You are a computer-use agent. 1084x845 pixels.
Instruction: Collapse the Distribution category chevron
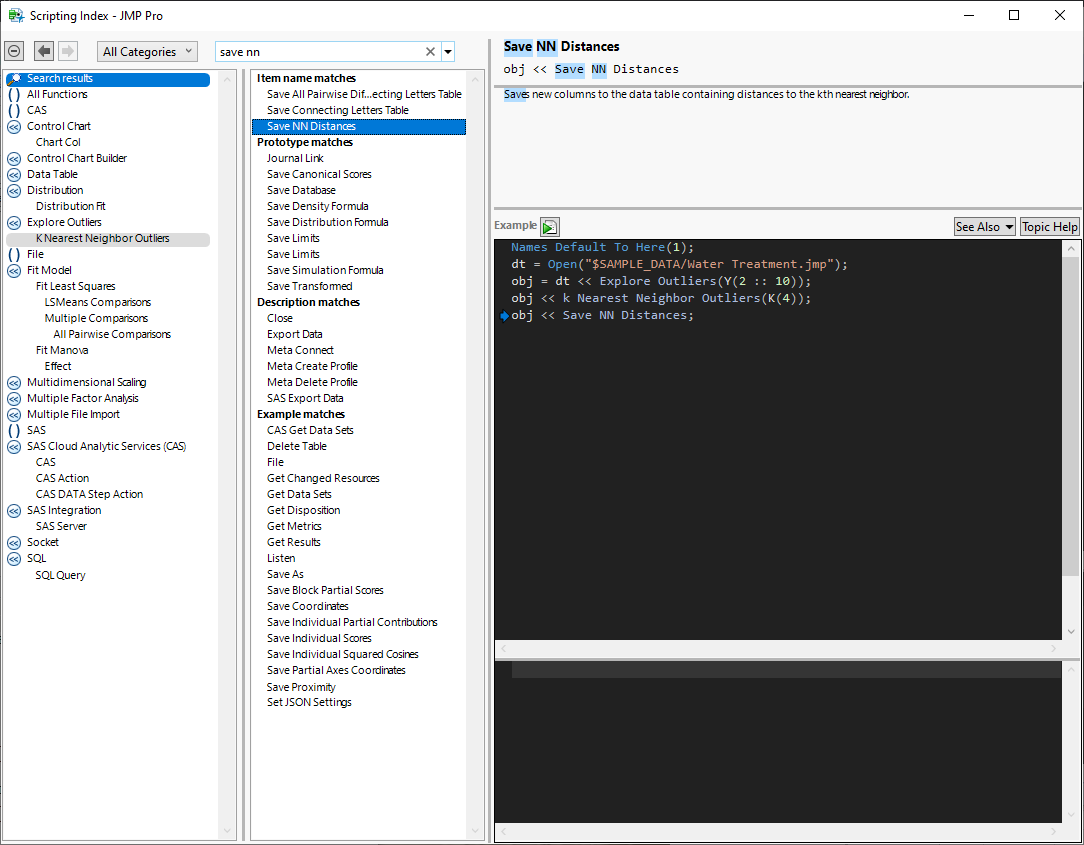click(x=13, y=190)
